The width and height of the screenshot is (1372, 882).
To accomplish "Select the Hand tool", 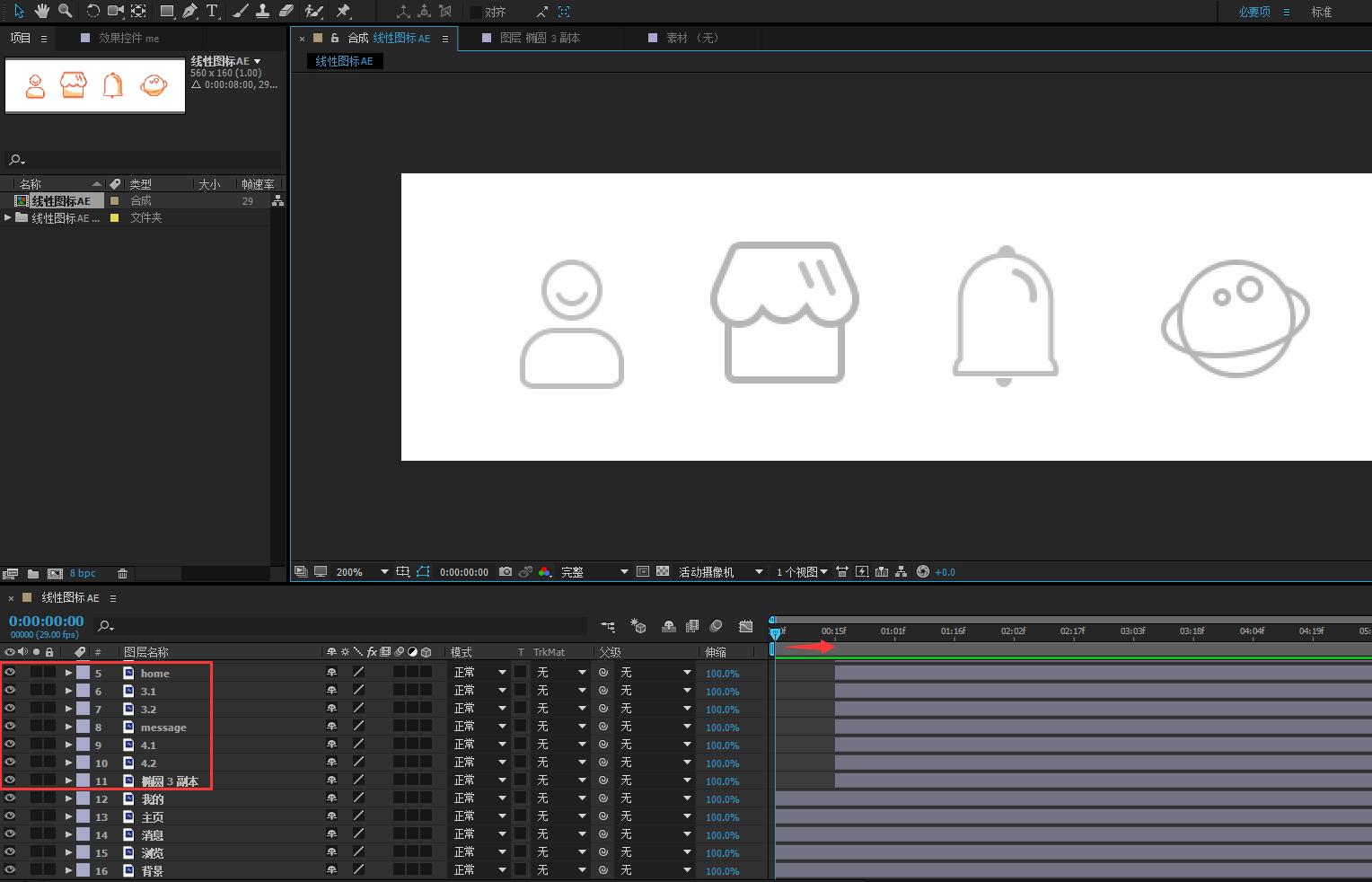I will pos(42,11).
